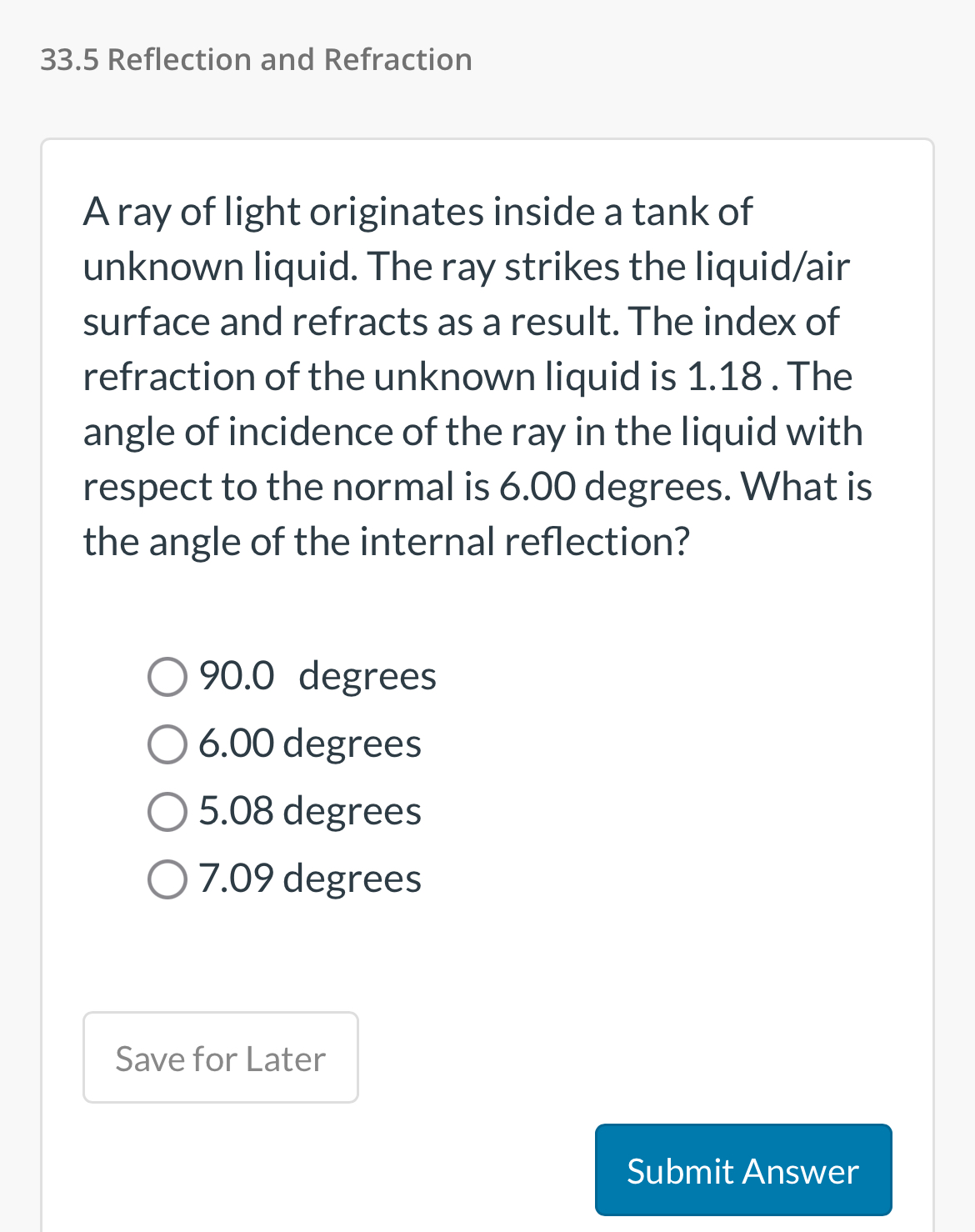Select the third radio button option

click(x=167, y=811)
